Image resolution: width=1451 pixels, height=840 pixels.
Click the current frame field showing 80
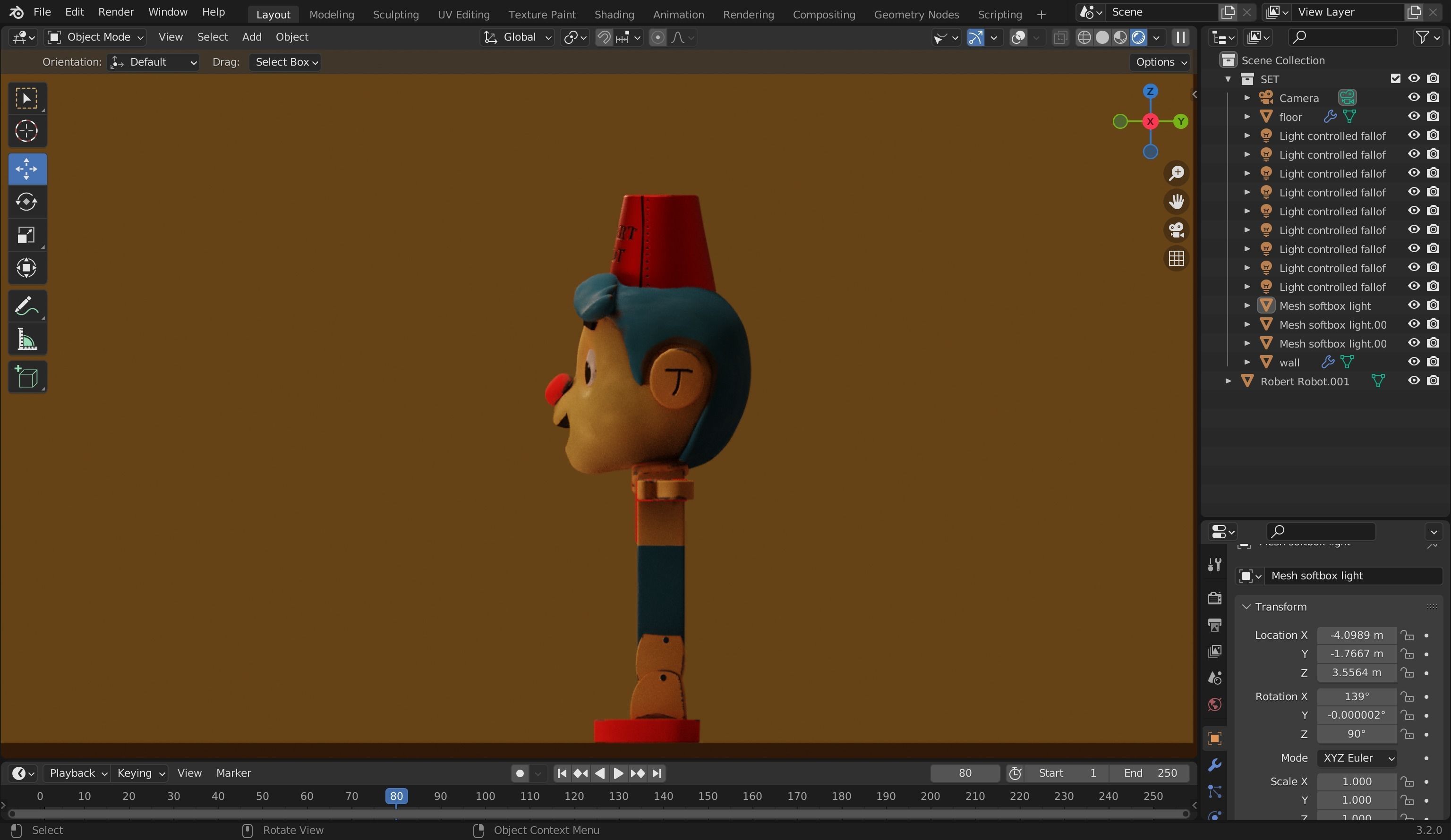[965, 773]
